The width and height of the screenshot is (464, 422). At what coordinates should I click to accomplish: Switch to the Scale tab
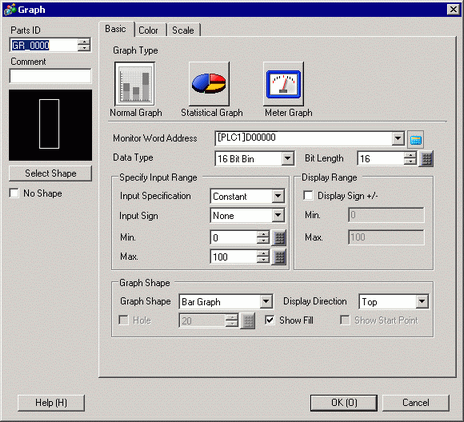click(x=183, y=30)
